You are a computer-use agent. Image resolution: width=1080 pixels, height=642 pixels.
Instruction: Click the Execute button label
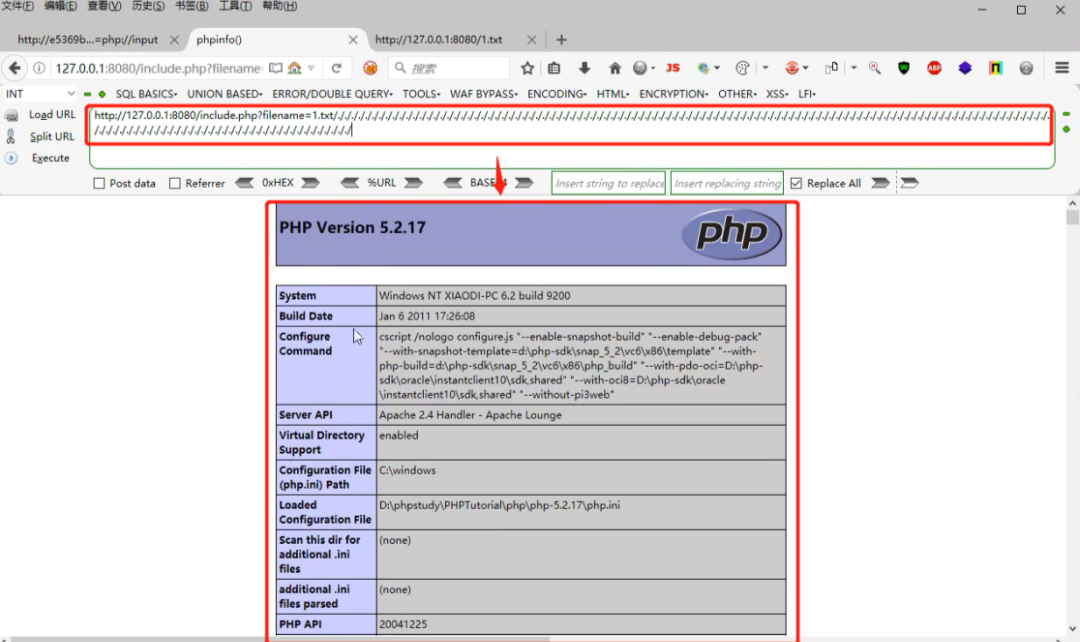[50, 158]
